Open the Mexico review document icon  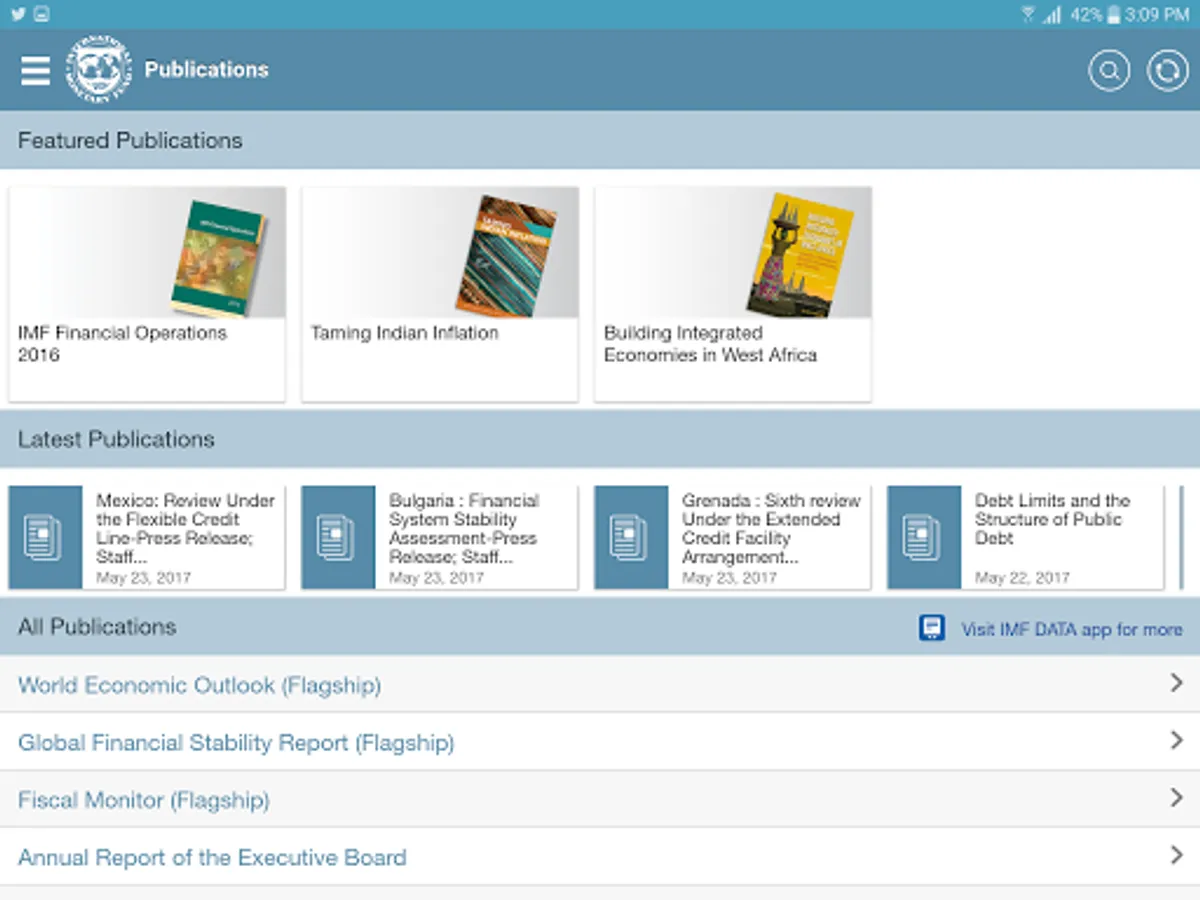coord(45,538)
